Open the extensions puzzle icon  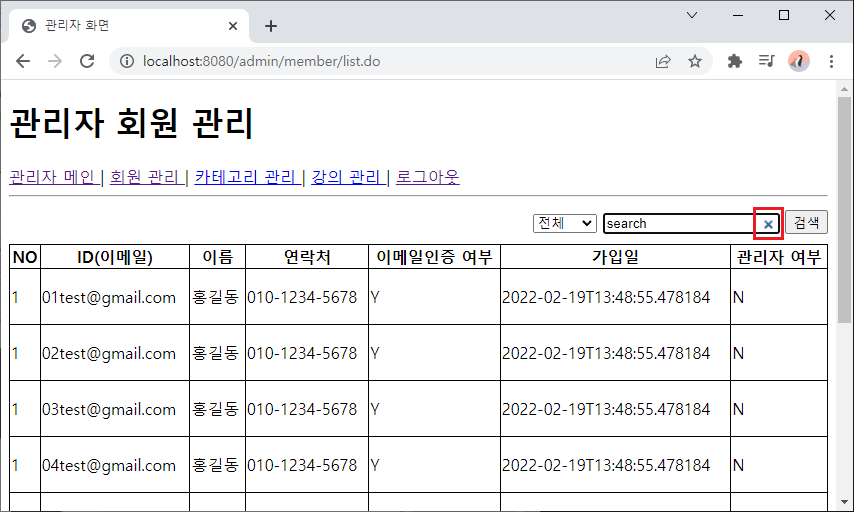point(735,61)
